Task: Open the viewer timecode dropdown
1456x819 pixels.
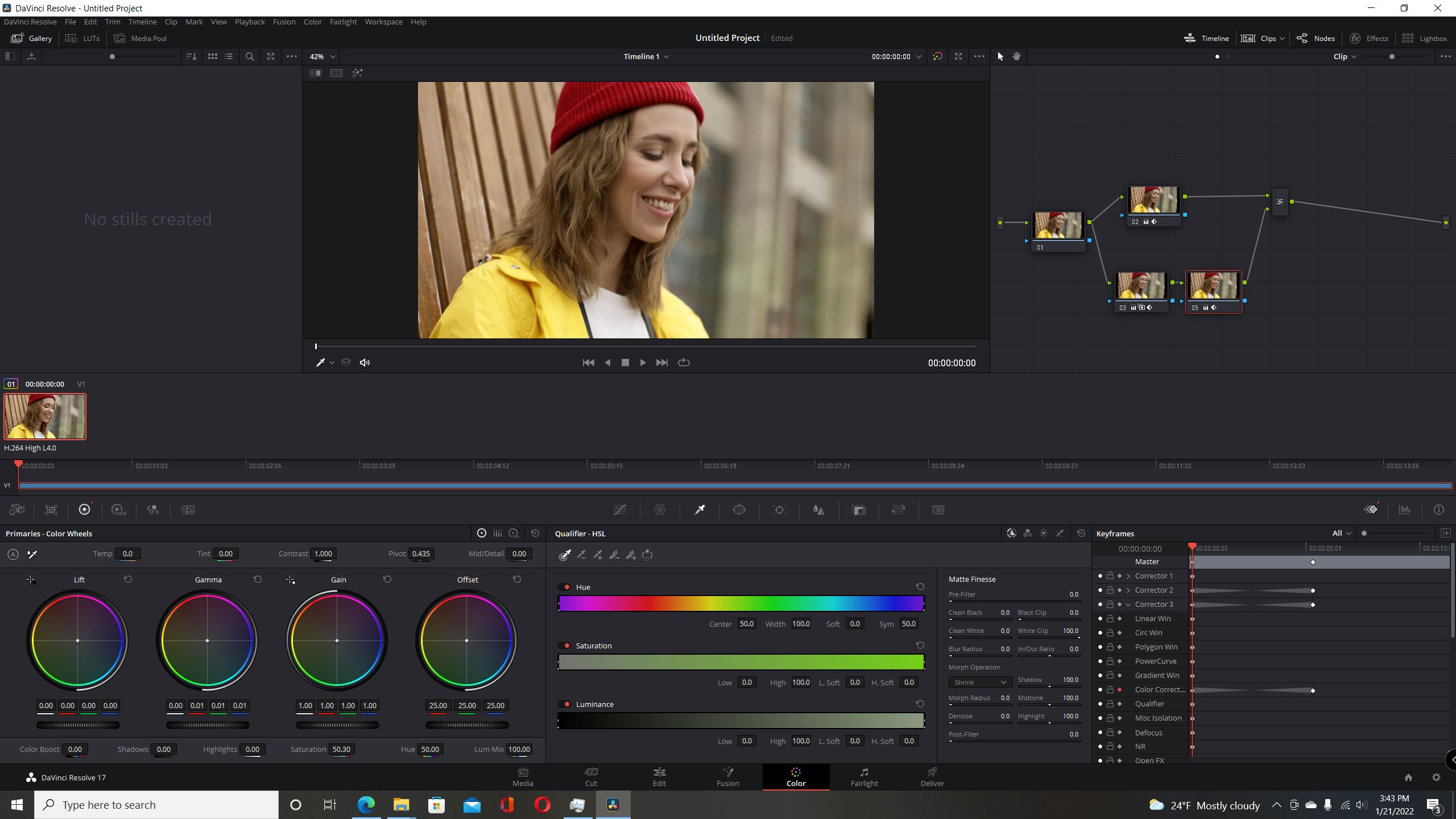Action: [x=919, y=56]
